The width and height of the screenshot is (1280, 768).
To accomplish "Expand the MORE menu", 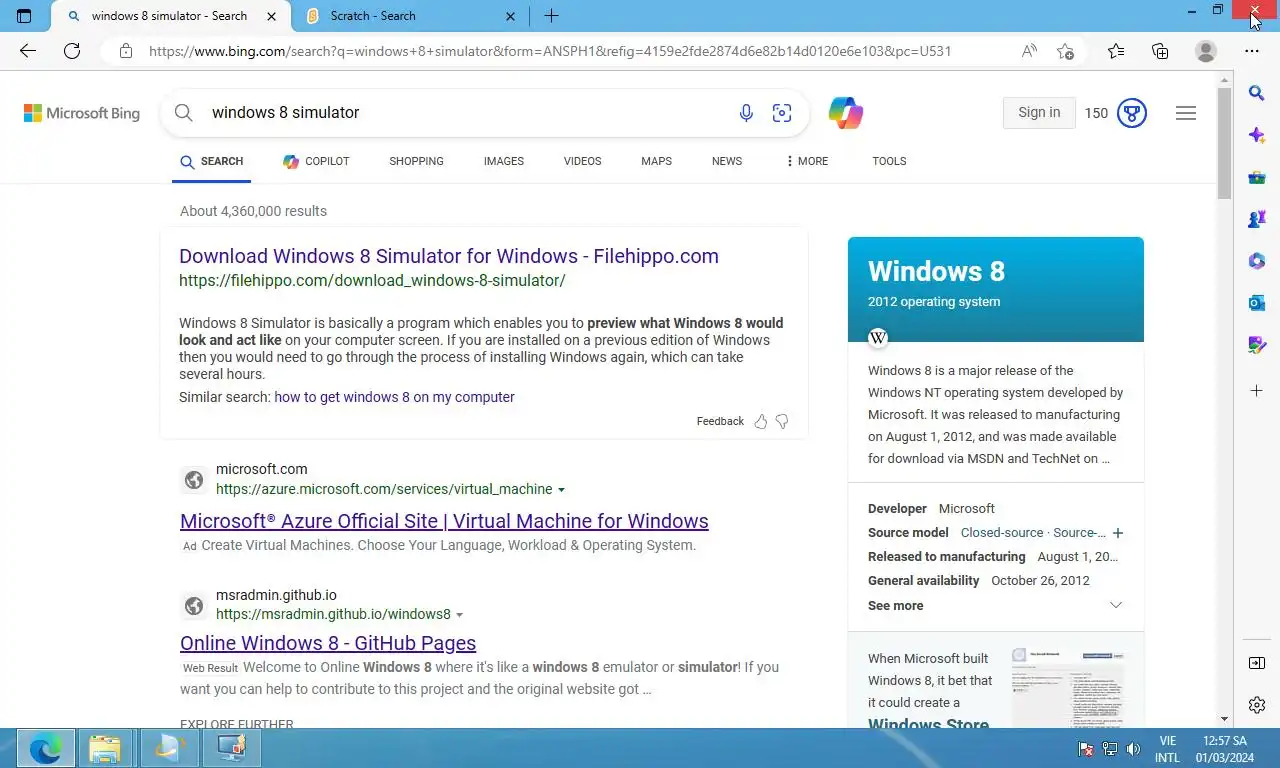I will click(807, 161).
